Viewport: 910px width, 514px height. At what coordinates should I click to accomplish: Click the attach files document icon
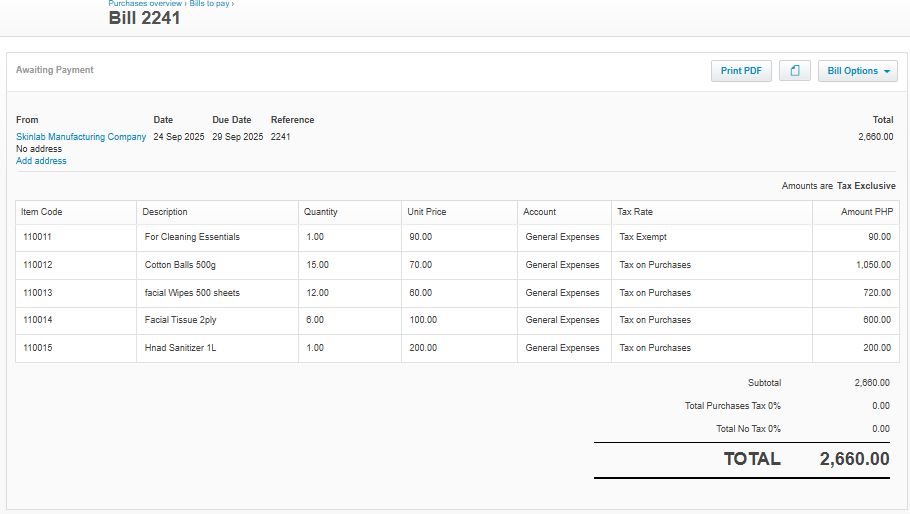coord(794,71)
